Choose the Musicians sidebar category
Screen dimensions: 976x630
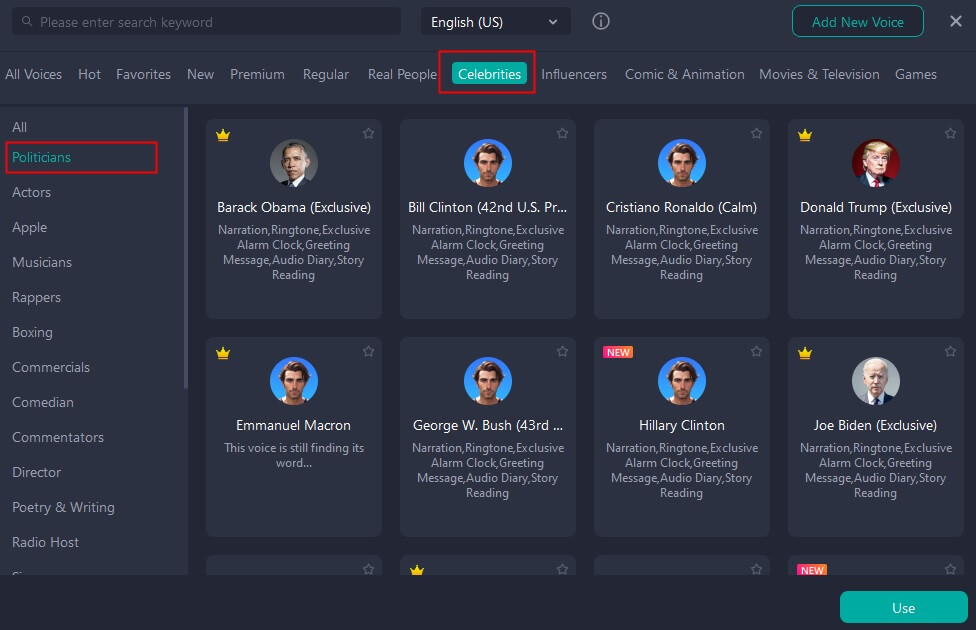(42, 262)
